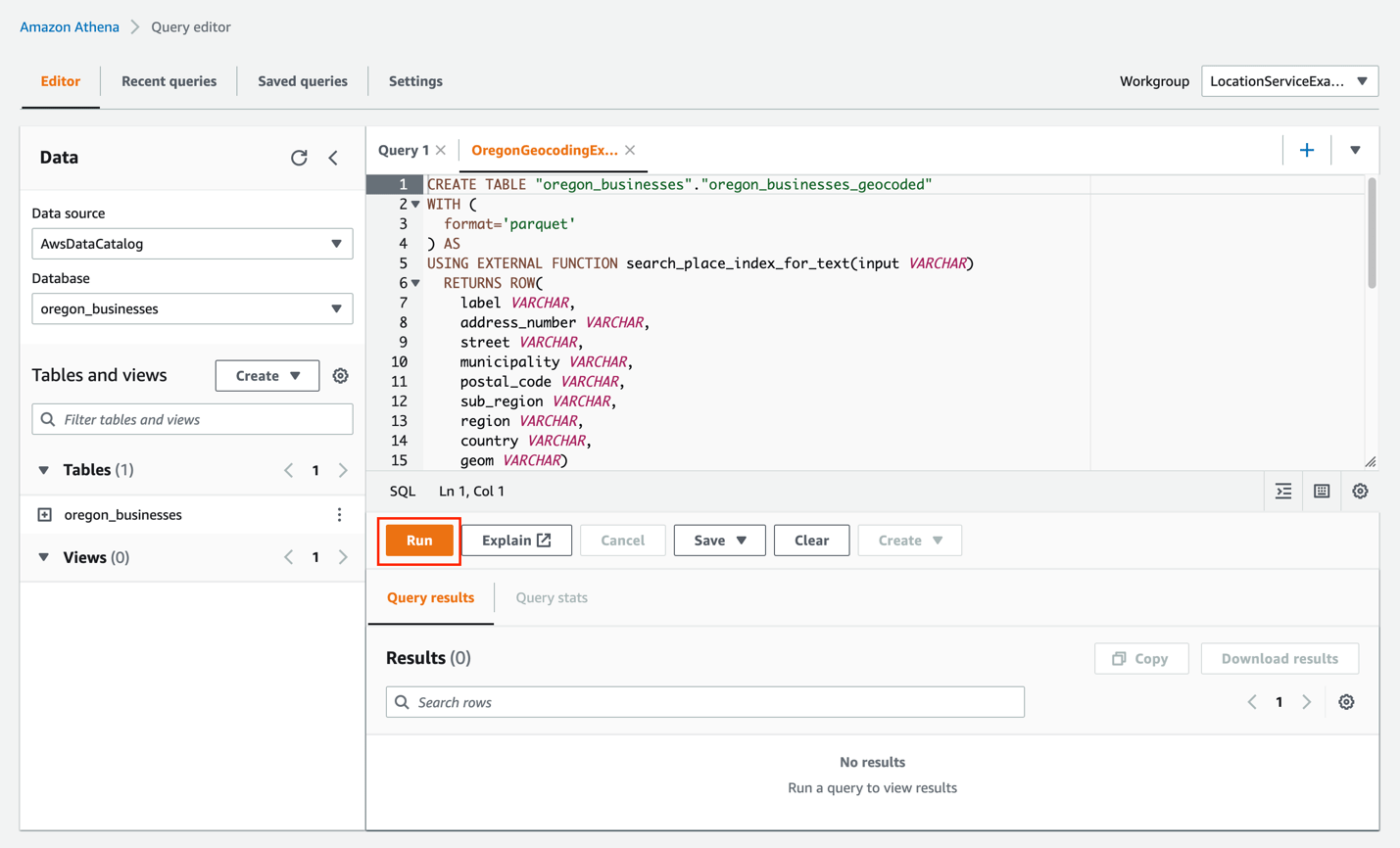
Task: Open the oregon_businesses three-dot actions menu
Action: tap(340, 514)
